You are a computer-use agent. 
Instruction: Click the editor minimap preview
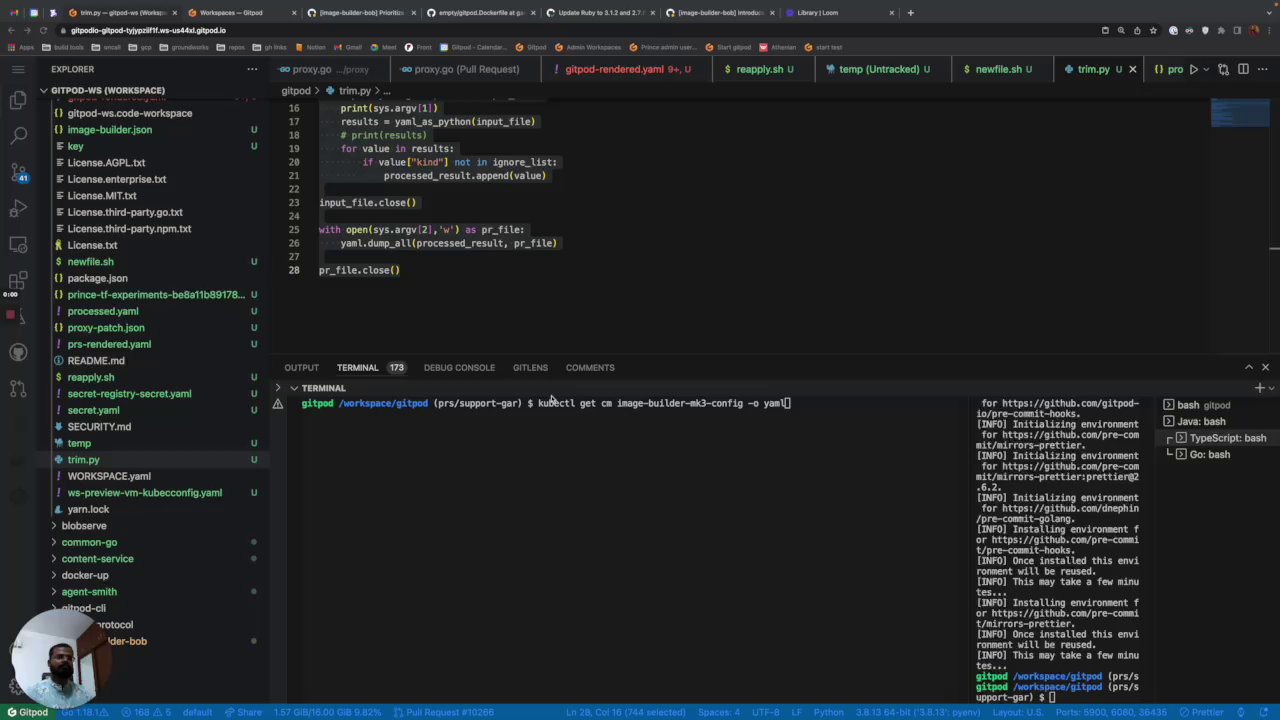pos(1239,113)
